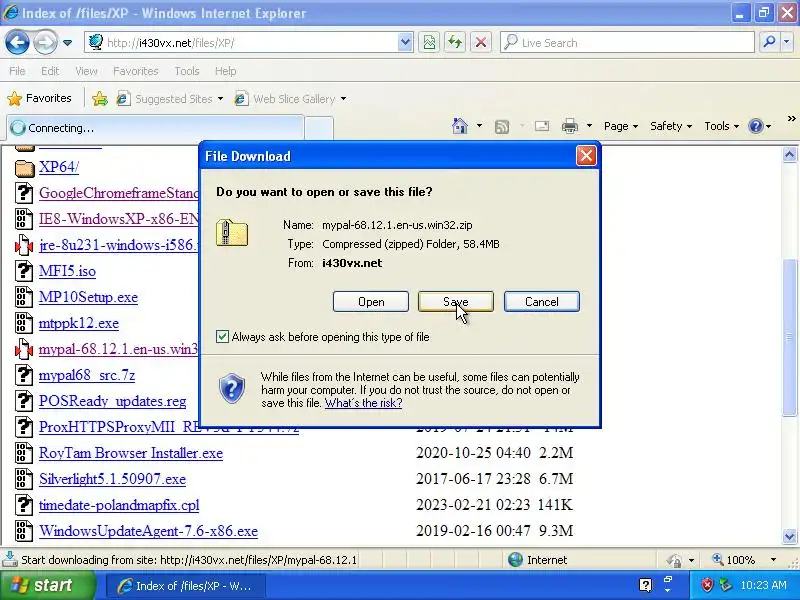The width and height of the screenshot is (800, 600).
Task: Click the new tab button
Action: pos(319,128)
